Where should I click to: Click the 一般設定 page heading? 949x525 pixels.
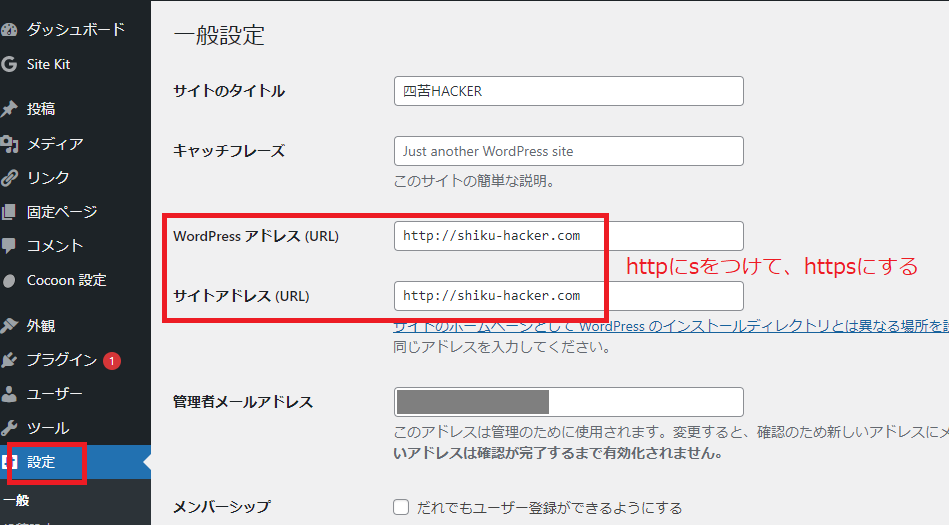pos(219,35)
